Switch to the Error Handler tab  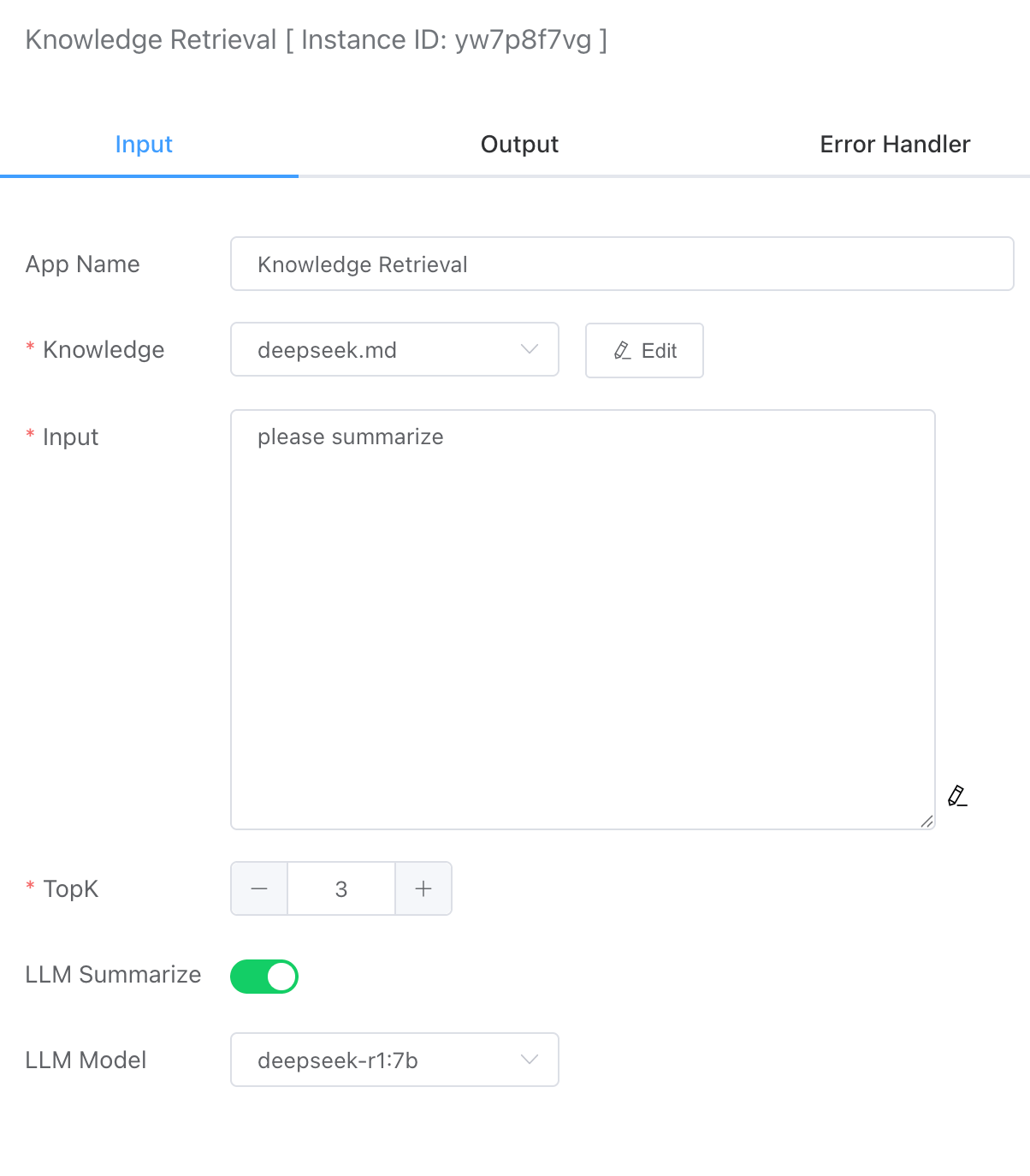click(x=895, y=144)
